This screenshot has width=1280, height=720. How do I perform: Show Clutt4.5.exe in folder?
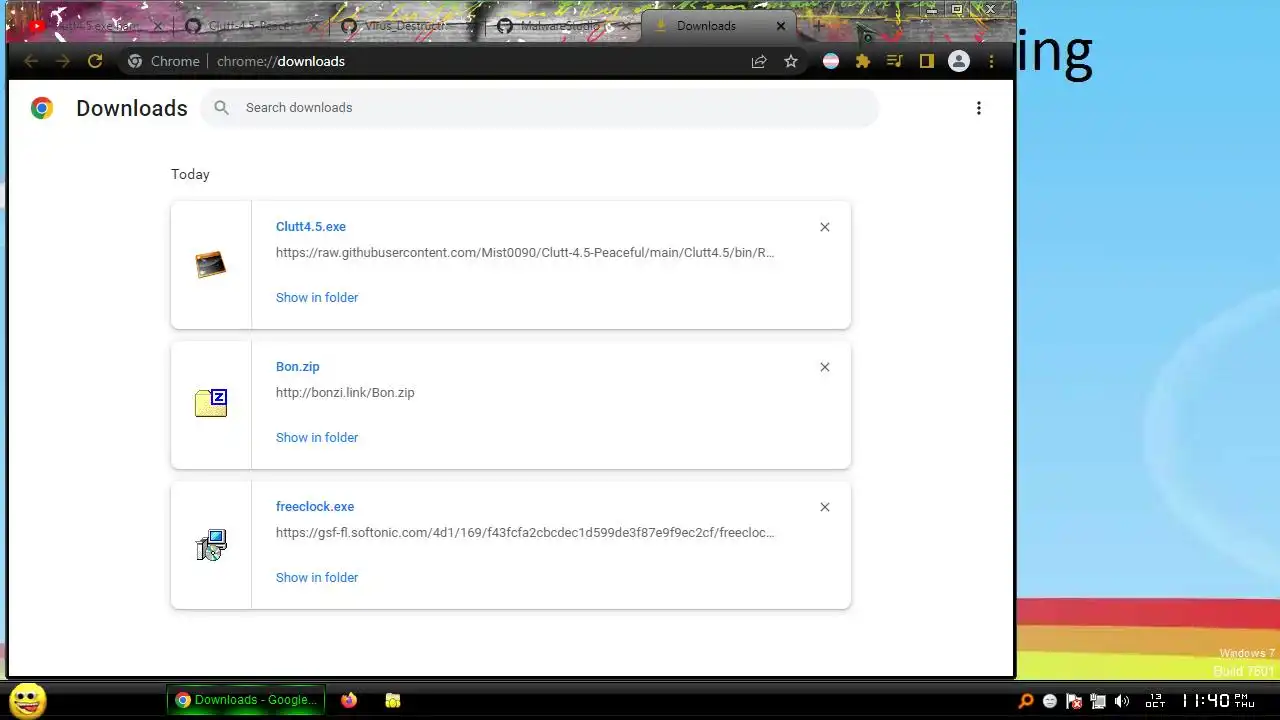pos(317,297)
